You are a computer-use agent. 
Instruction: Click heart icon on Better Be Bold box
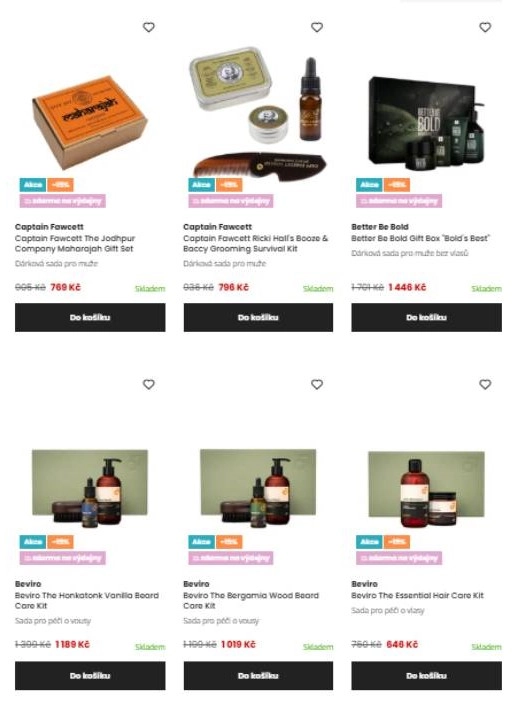pos(485,28)
